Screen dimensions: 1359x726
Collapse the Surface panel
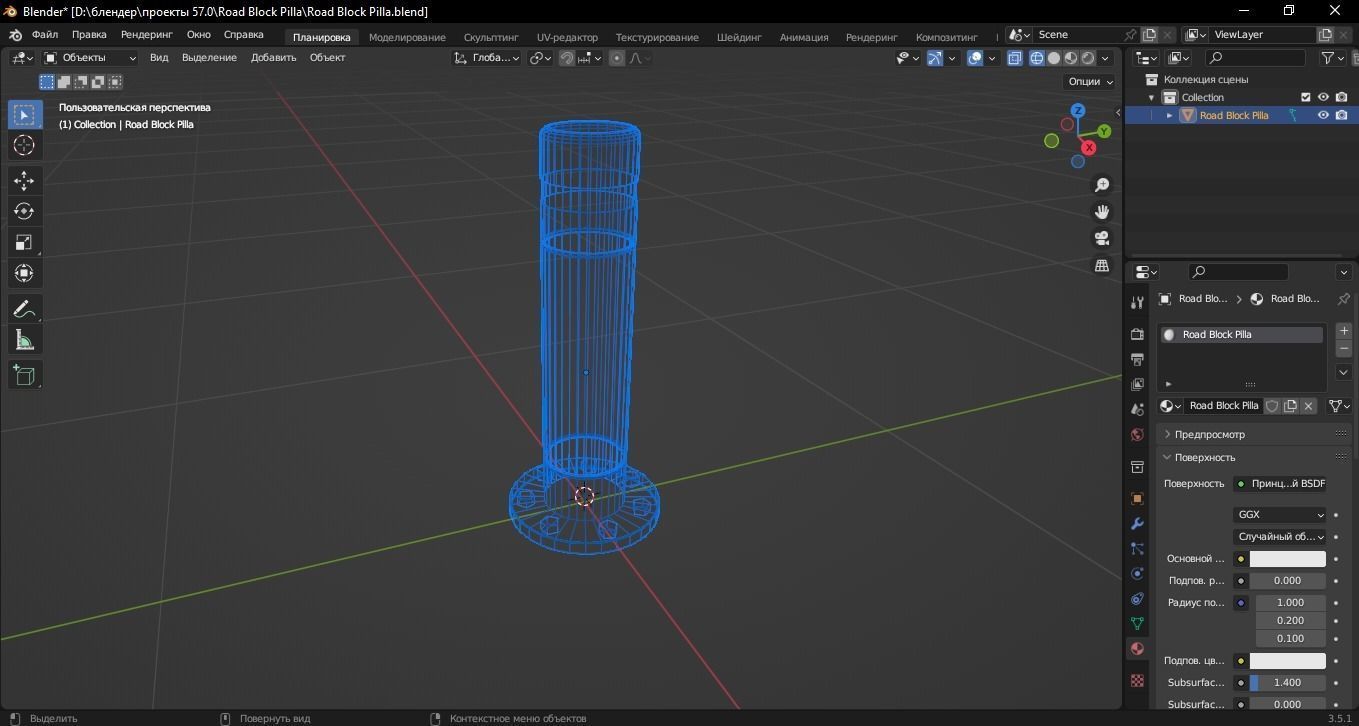click(1204, 457)
